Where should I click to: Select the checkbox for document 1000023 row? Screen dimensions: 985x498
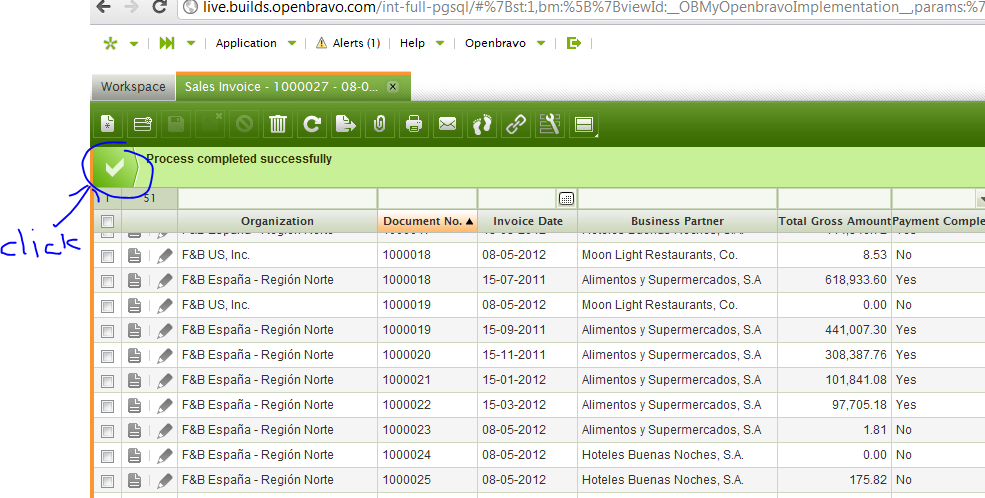[108, 430]
